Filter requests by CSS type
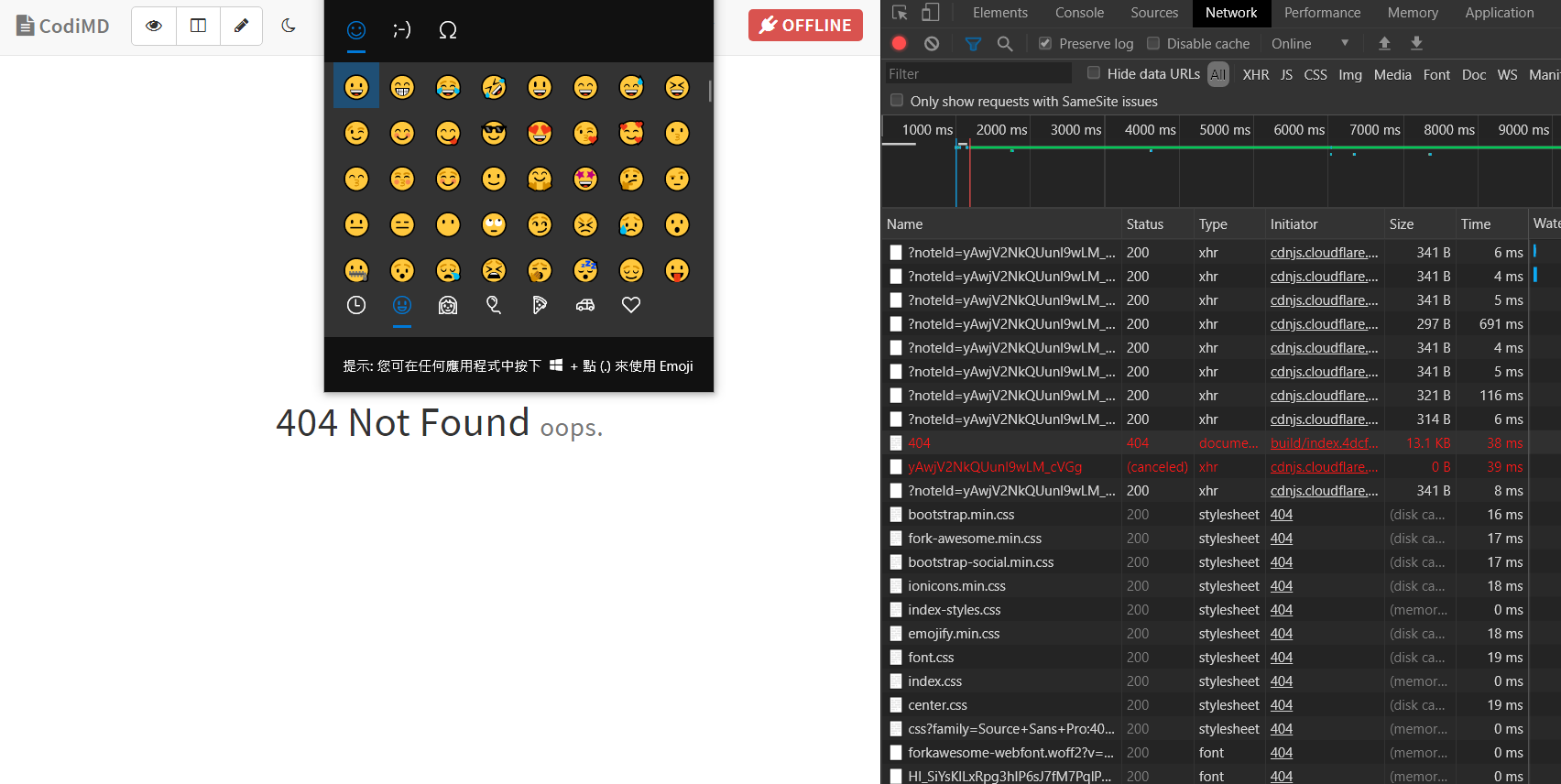 (x=1315, y=74)
